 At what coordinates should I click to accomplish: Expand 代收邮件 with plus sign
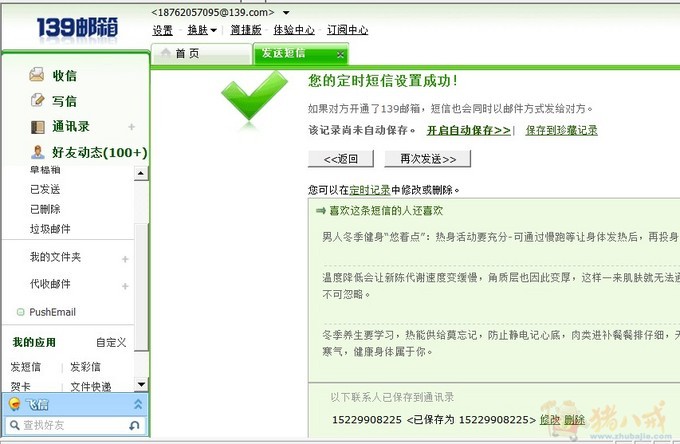pos(125,286)
